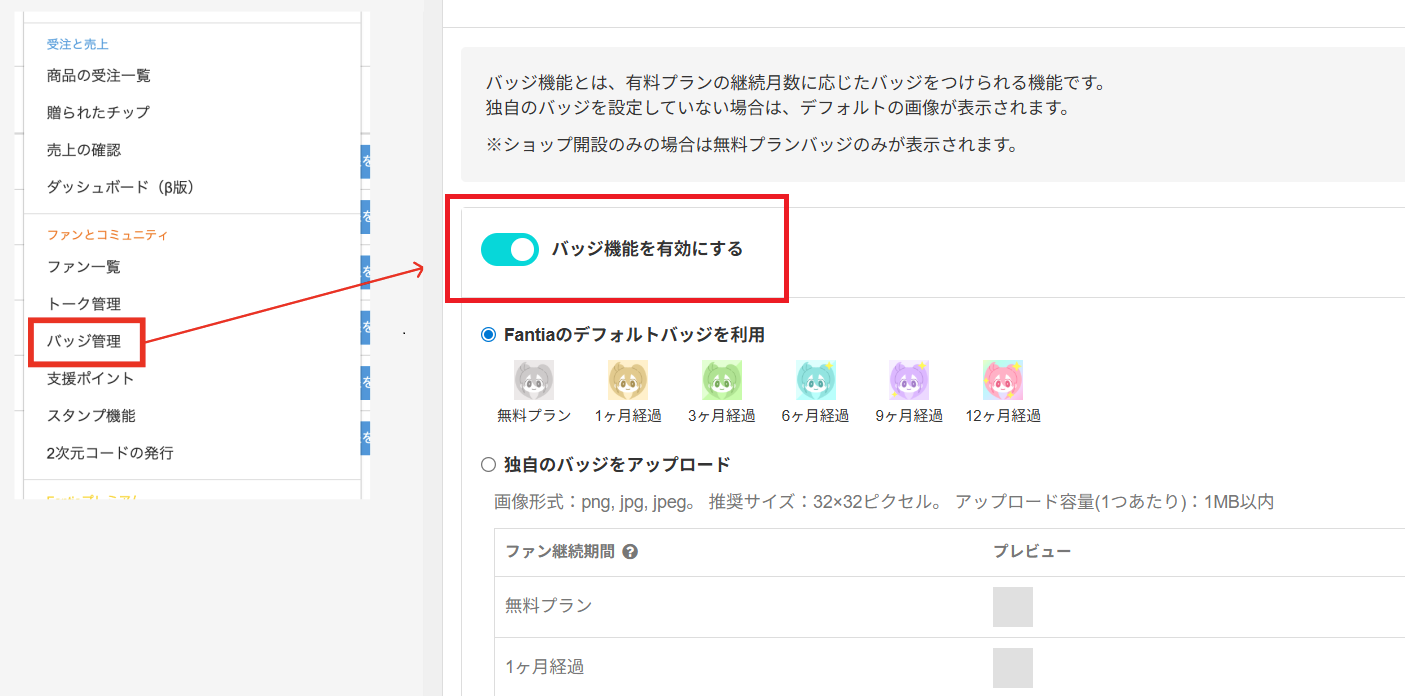Click the help icon beside ファン継続期間

(630, 552)
